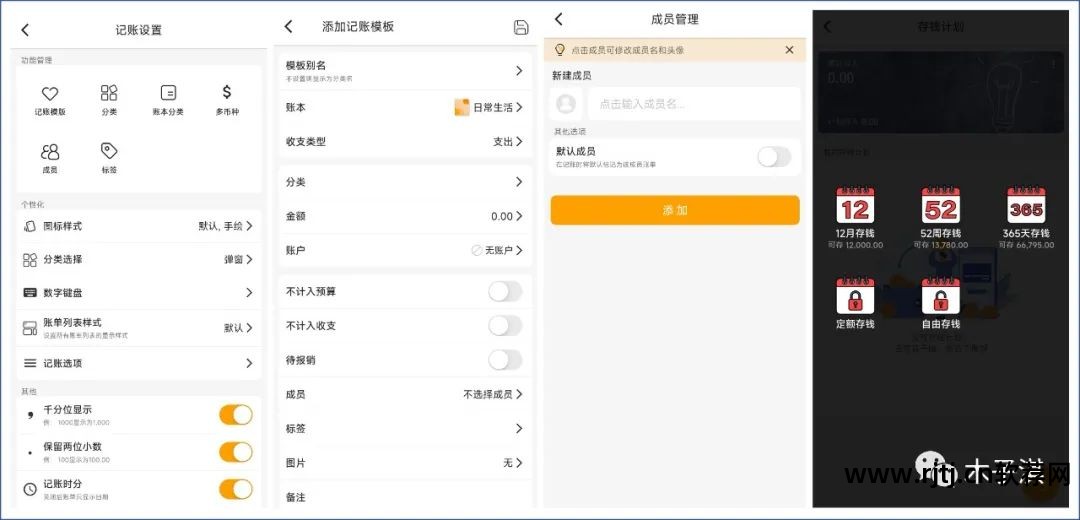Viewport: 1080px width, 520px height.
Task: Open 成员 people icon
Action: pos(50,152)
